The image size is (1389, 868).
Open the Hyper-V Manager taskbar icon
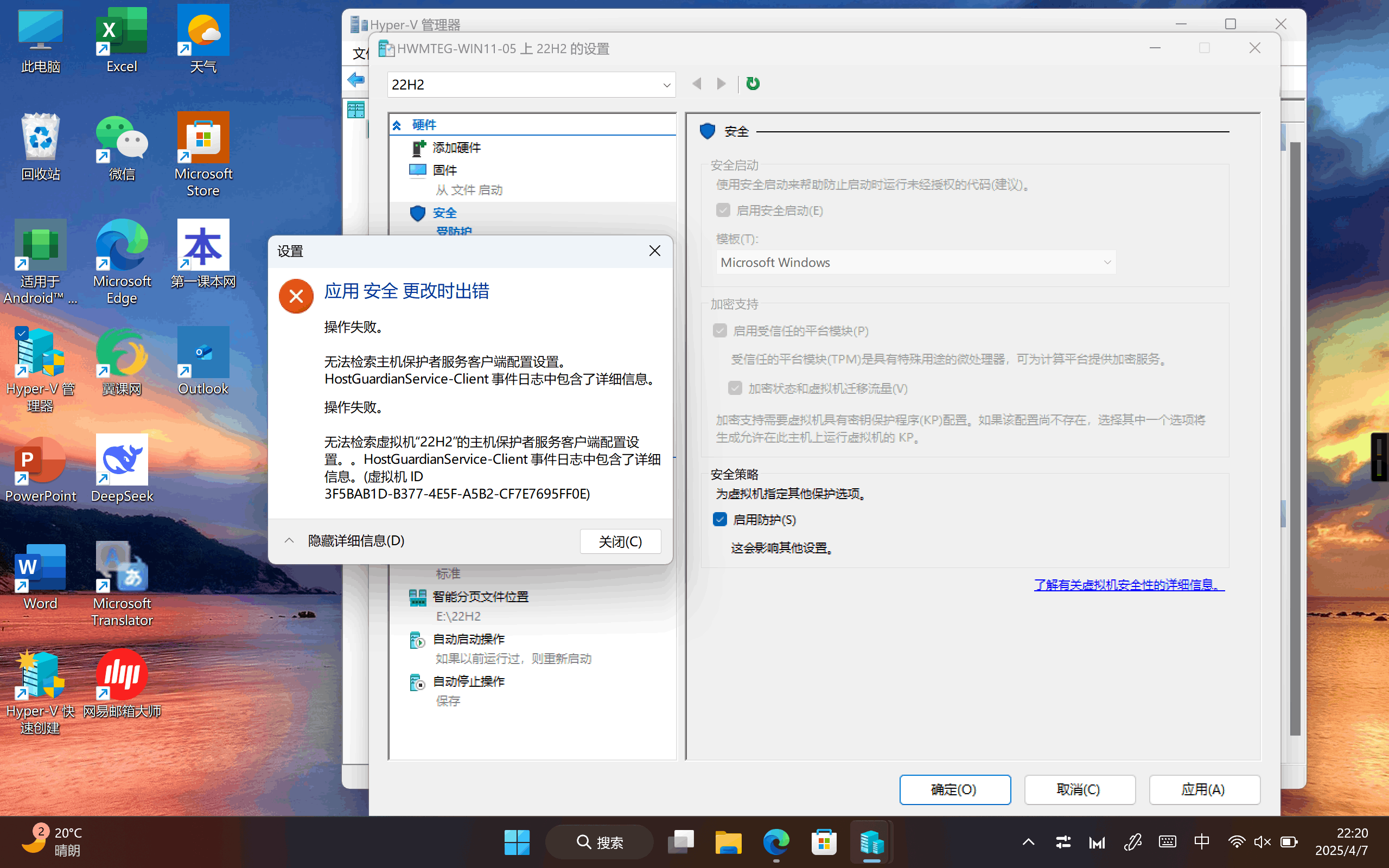click(x=871, y=843)
